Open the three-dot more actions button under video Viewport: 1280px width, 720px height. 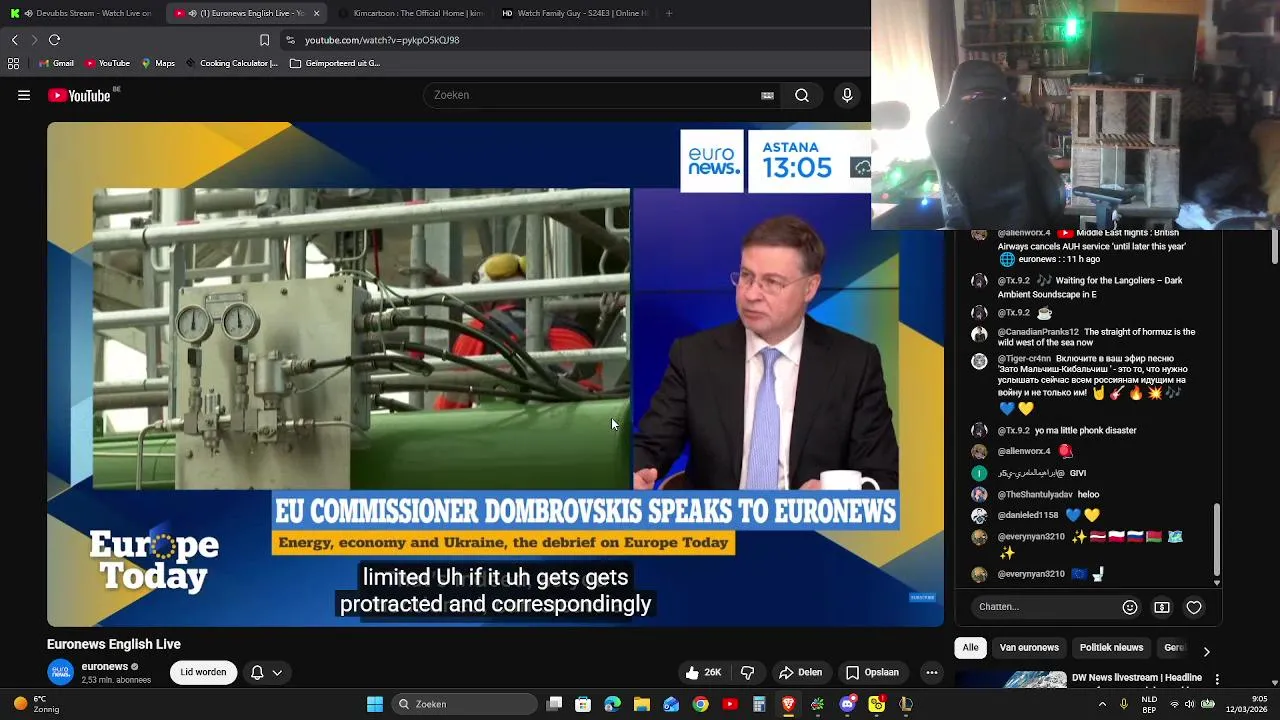pos(931,673)
